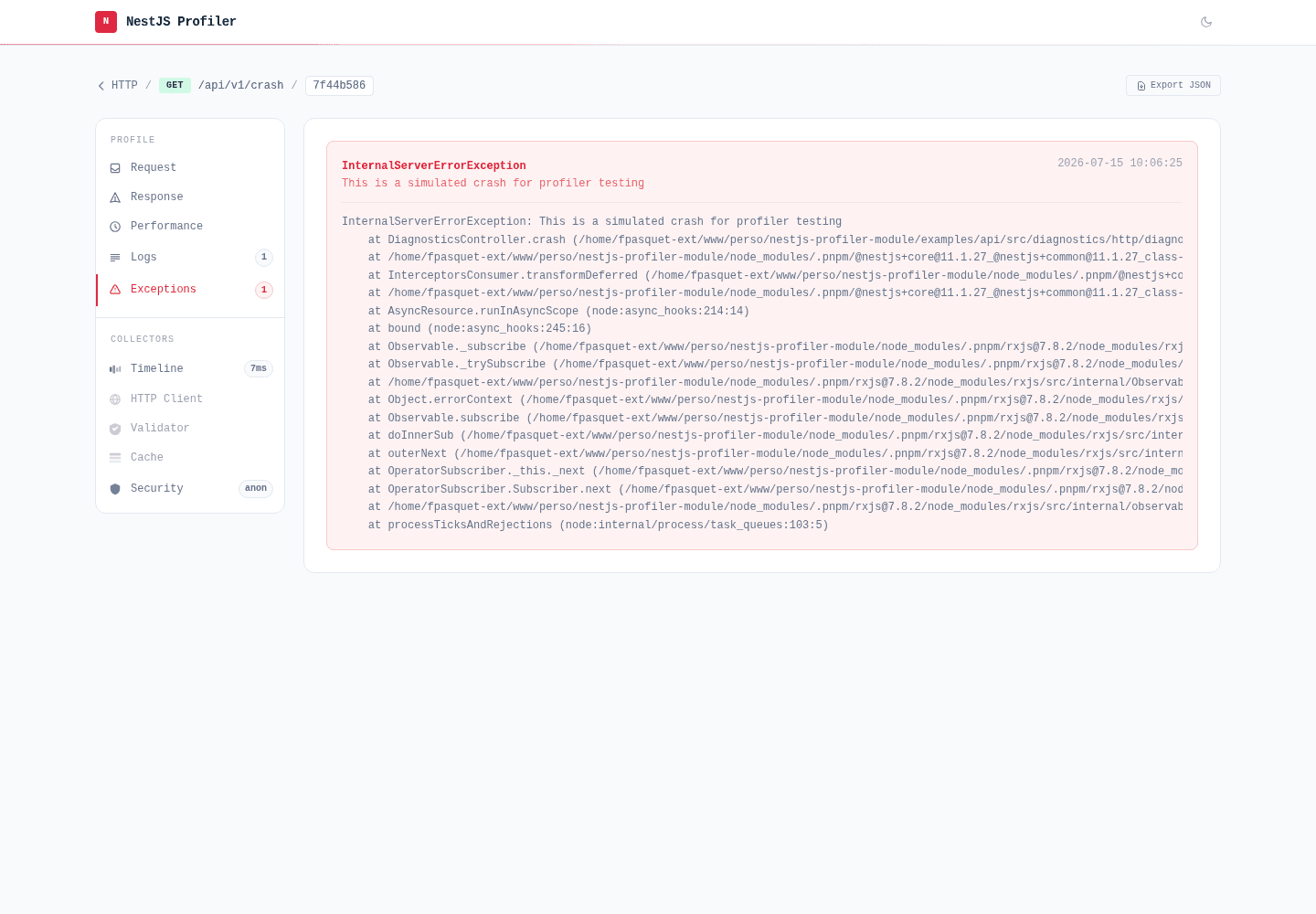Click the Object.errorContext stack line
The width and height of the screenshot is (1316, 914).
776,400
